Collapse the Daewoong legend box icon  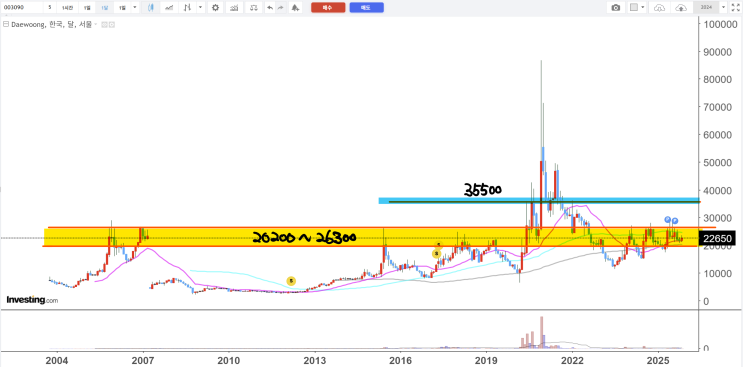point(6,24)
